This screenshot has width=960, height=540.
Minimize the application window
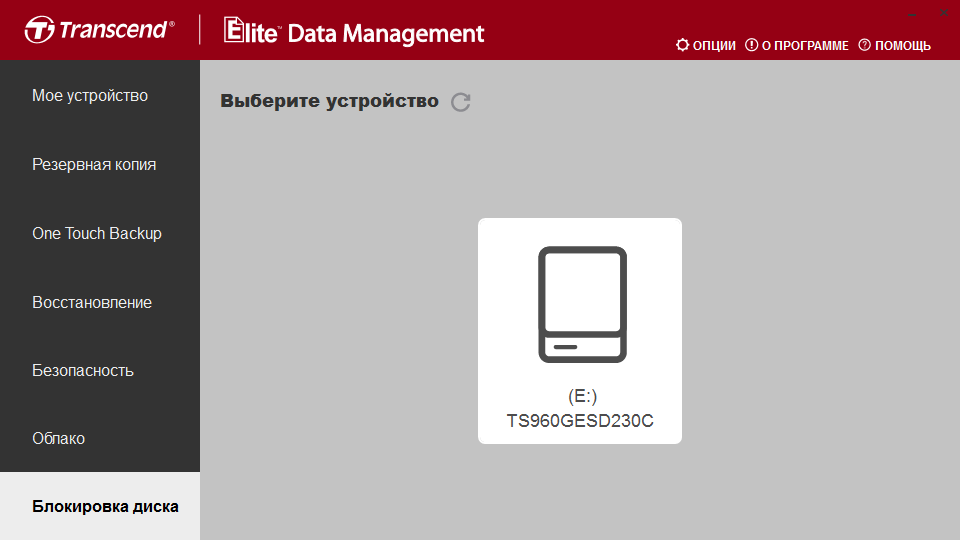912,13
